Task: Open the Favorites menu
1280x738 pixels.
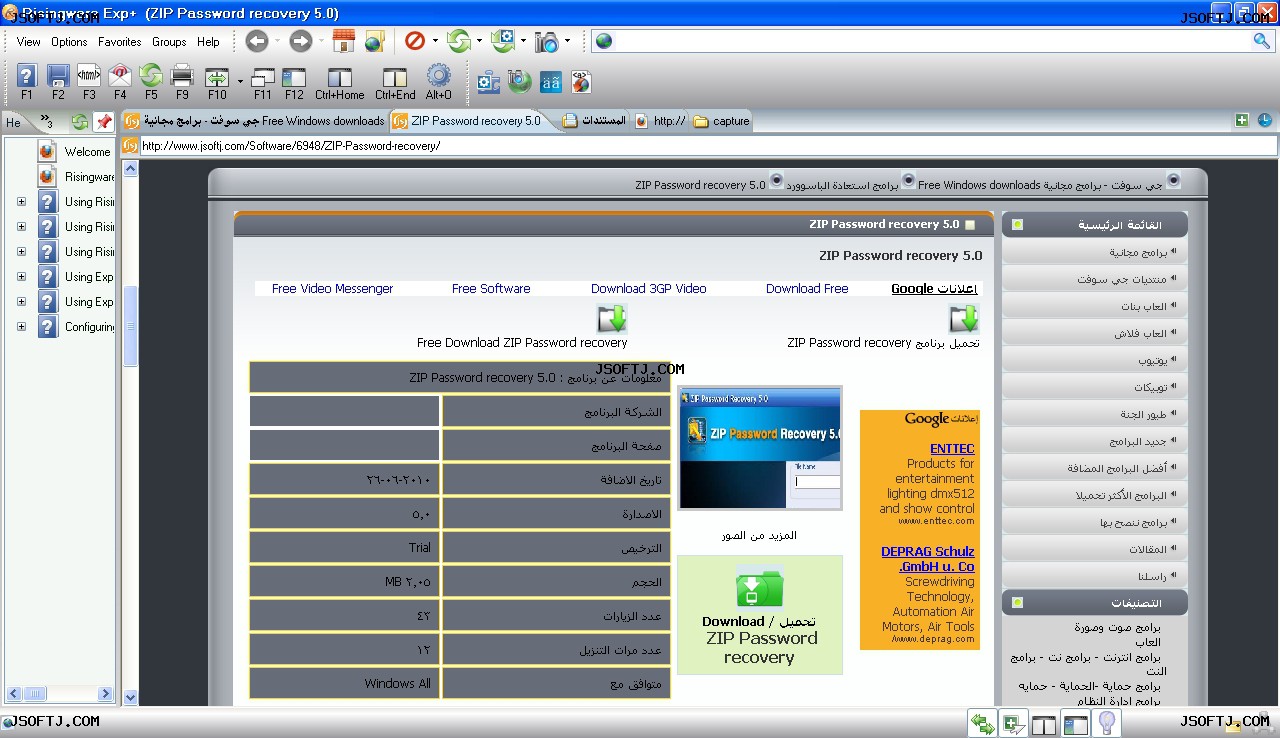Action: (x=119, y=42)
